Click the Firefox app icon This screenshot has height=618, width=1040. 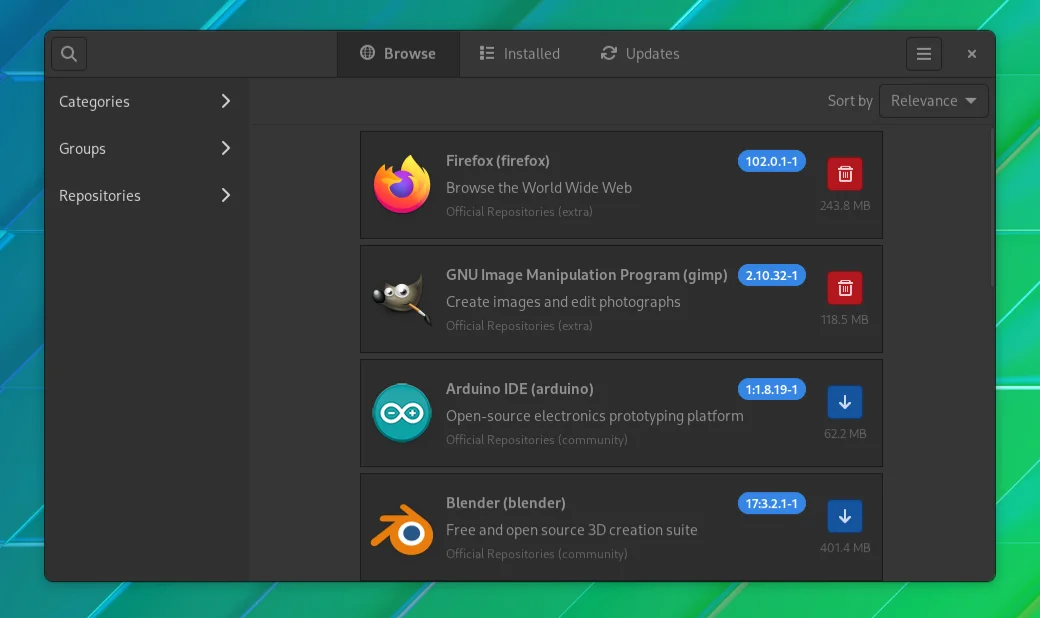402,184
